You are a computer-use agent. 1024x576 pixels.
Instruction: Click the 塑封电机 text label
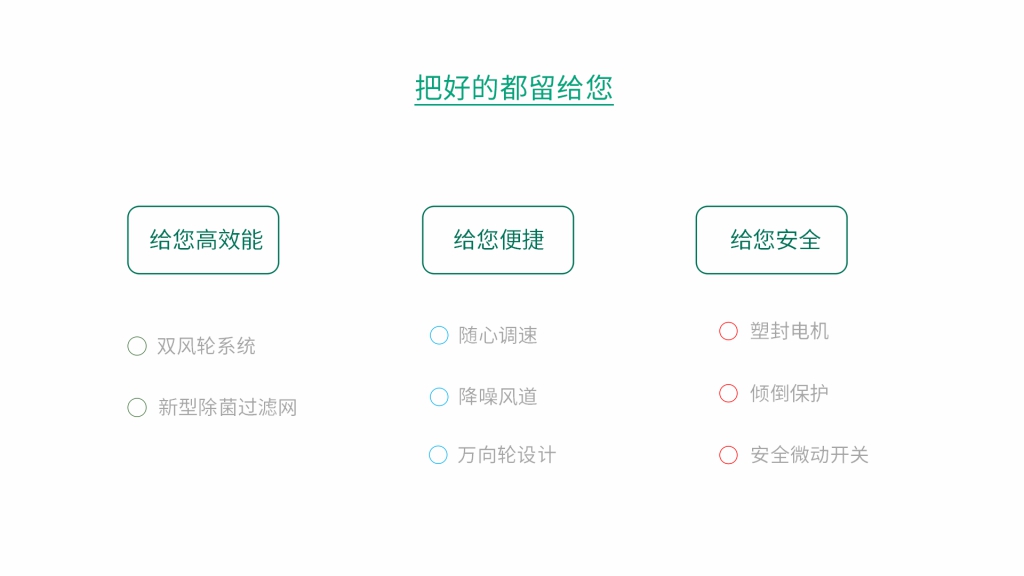tap(789, 331)
